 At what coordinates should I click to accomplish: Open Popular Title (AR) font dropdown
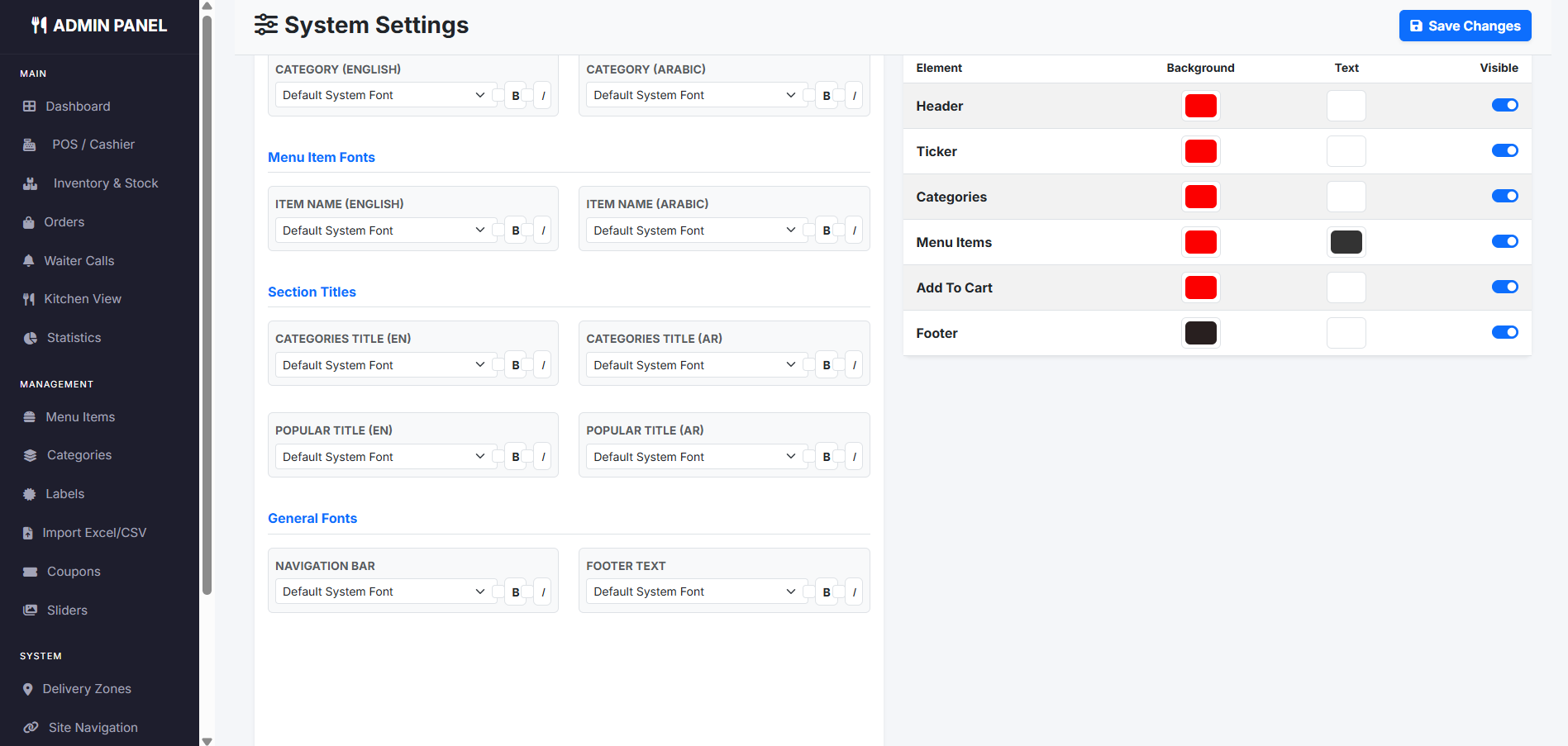point(693,457)
